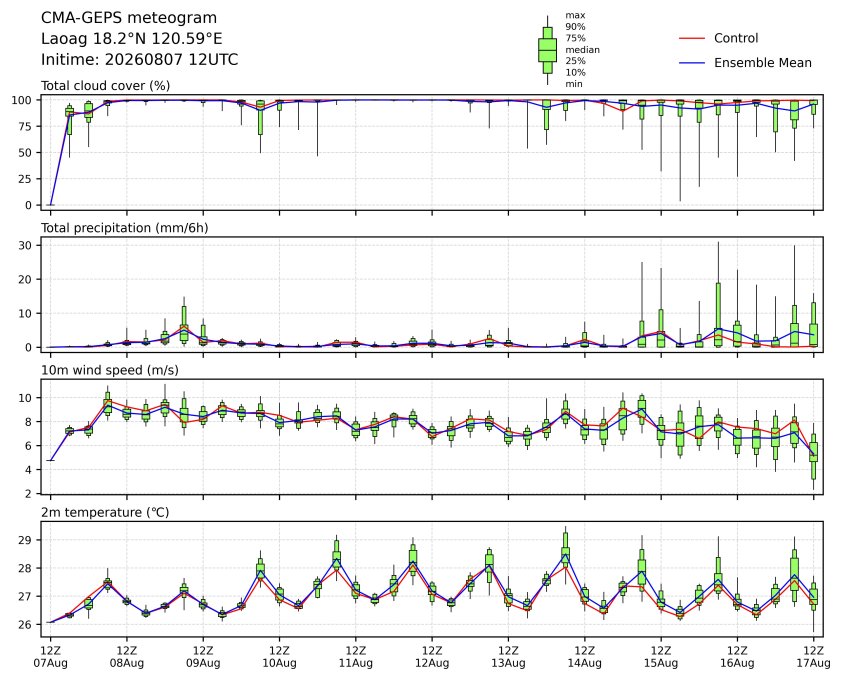
Task: Click the '09Aug' x-axis date label
Action: pos(203,663)
